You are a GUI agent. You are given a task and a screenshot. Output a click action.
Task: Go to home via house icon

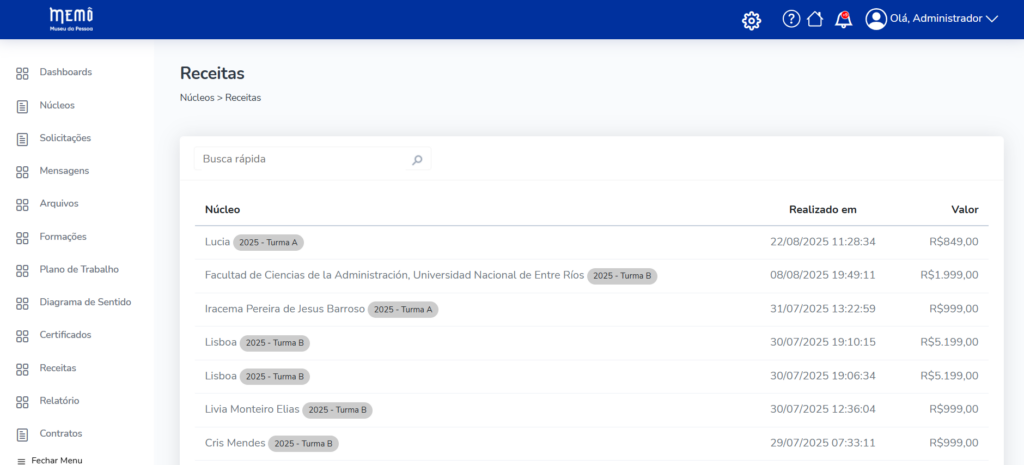point(815,19)
